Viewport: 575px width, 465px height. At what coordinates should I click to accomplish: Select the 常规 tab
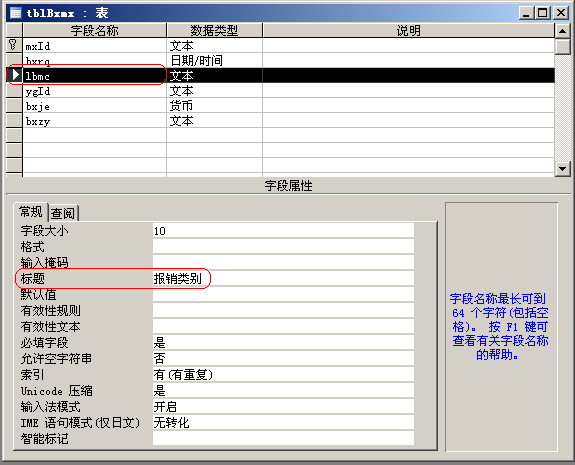pyautogui.click(x=31, y=212)
